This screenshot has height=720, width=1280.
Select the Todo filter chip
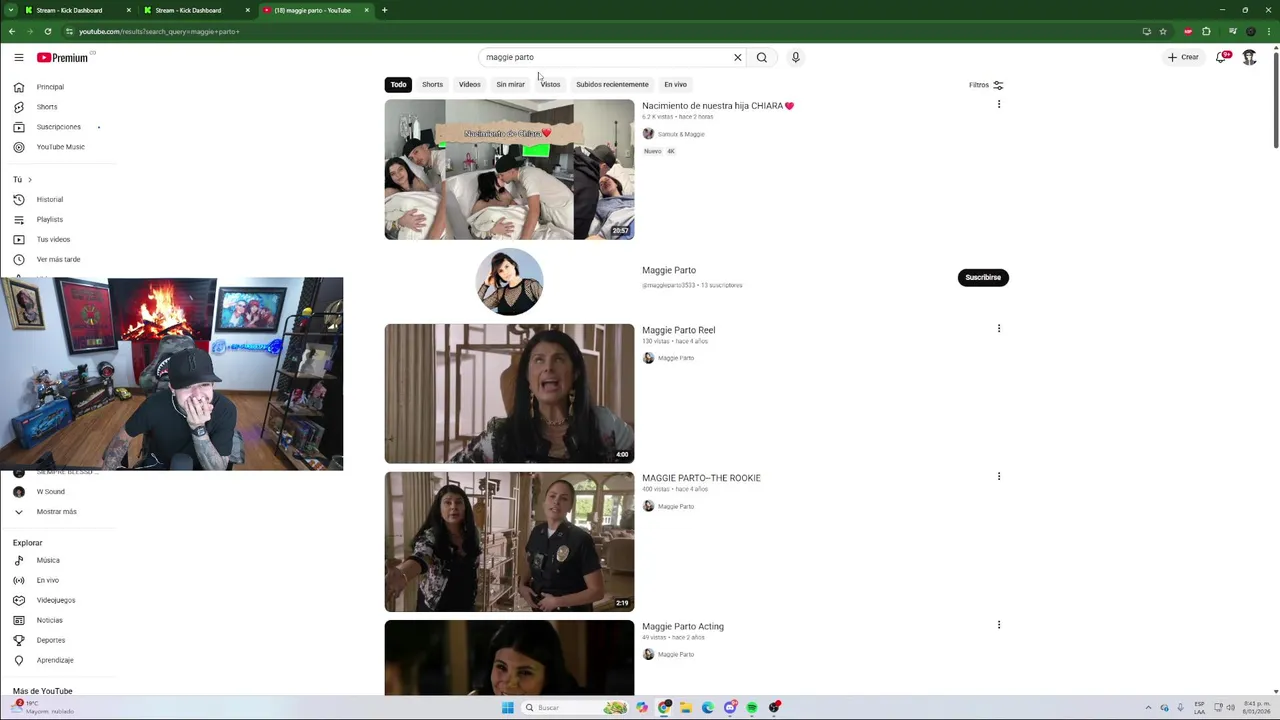pyautogui.click(x=399, y=84)
